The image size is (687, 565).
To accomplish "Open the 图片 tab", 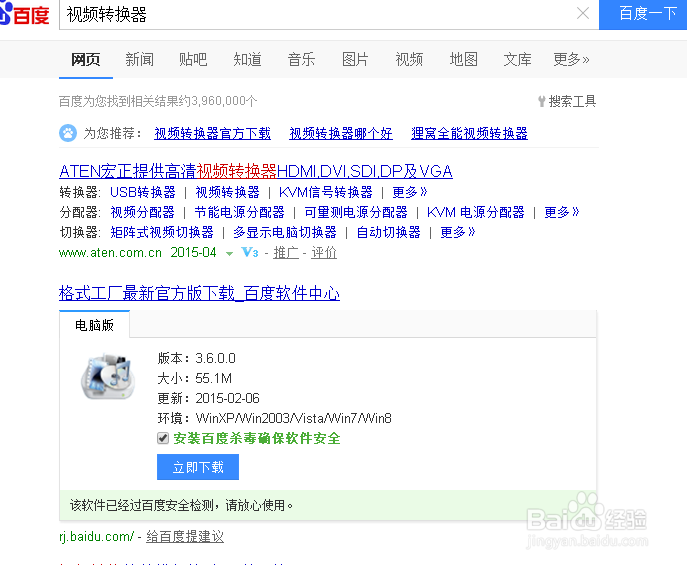I will click(x=355, y=59).
